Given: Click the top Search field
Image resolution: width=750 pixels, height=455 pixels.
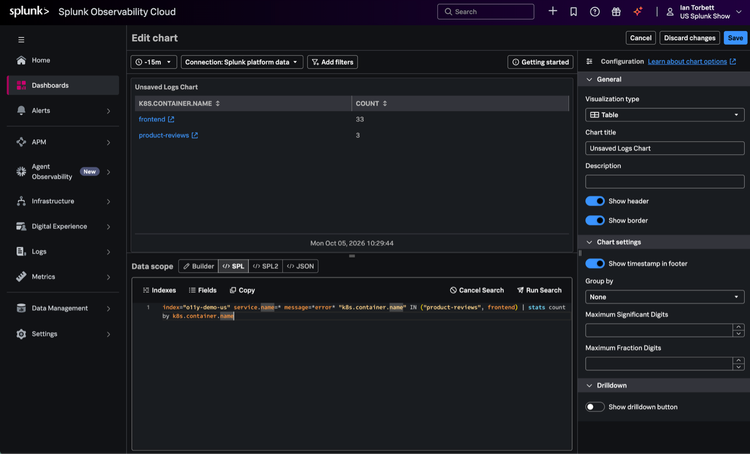Looking at the screenshot, I should click(x=485, y=11).
